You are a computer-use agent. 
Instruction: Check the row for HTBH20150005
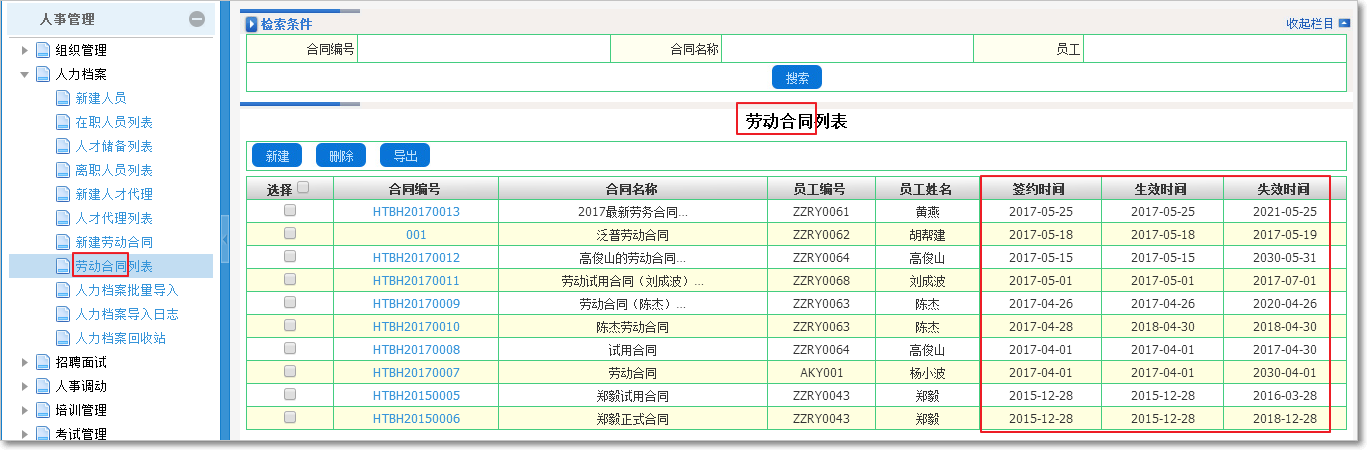tap(290, 395)
